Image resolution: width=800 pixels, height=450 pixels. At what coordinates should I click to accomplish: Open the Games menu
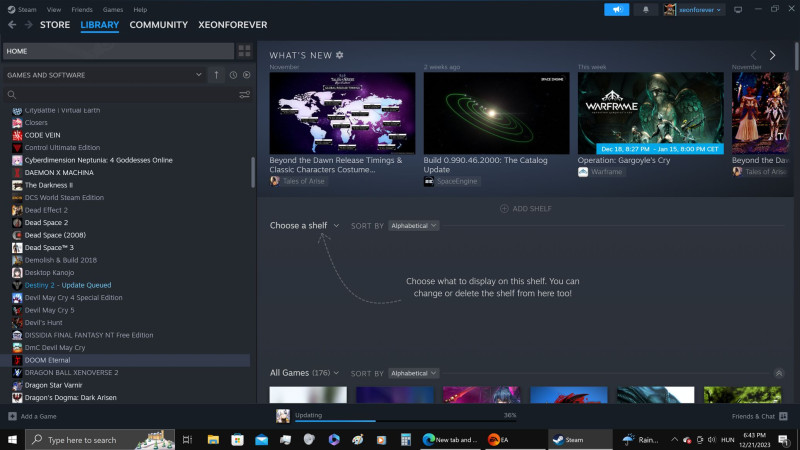(x=113, y=10)
